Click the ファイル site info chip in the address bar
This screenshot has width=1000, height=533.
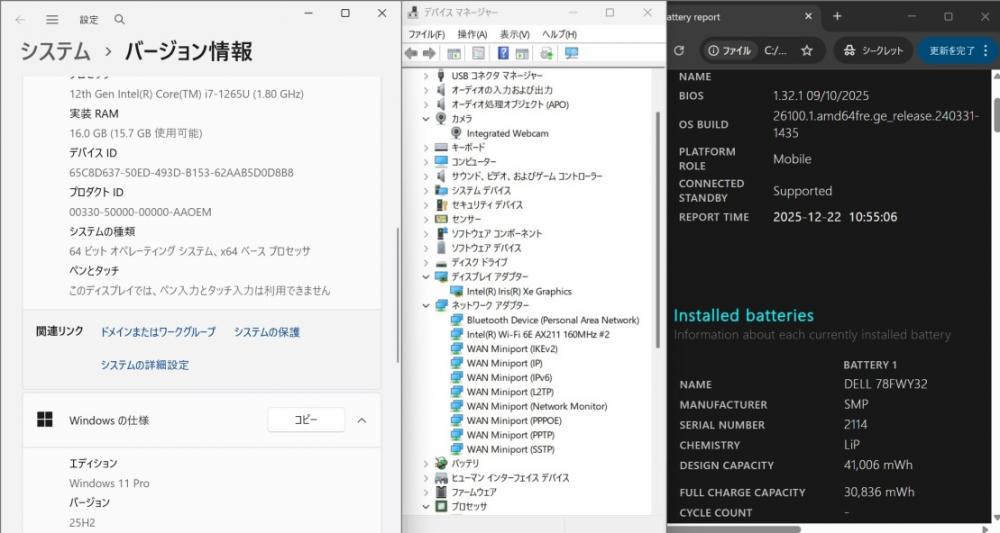tap(729, 50)
